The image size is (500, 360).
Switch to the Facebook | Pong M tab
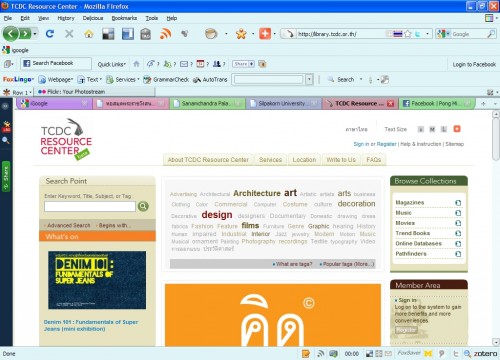point(436,104)
